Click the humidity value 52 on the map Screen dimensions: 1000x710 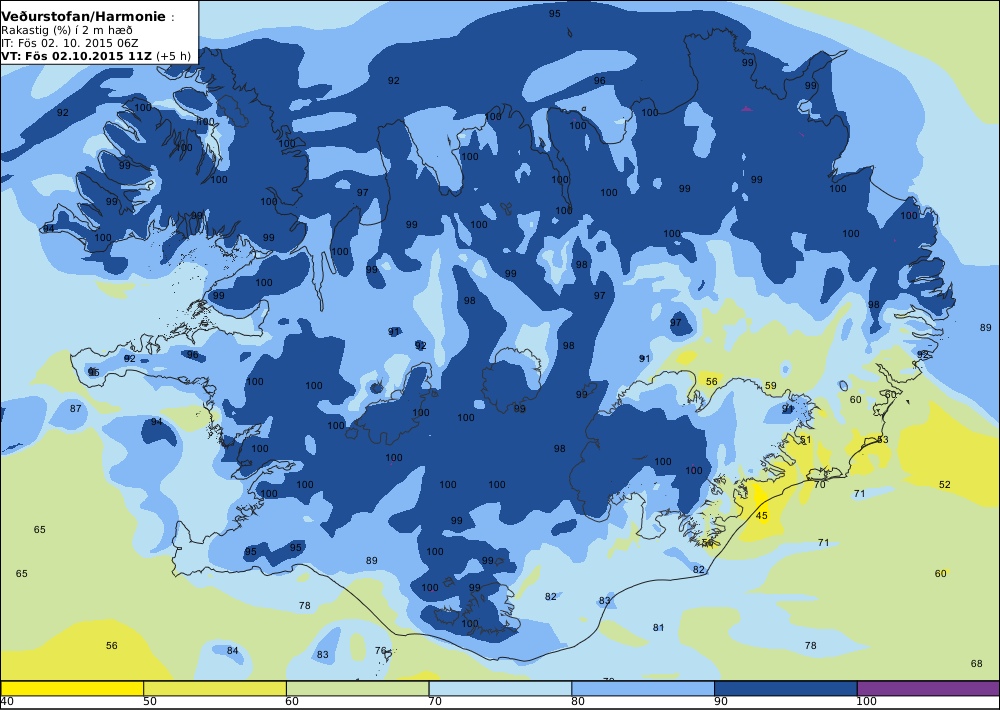tap(945, 485)
